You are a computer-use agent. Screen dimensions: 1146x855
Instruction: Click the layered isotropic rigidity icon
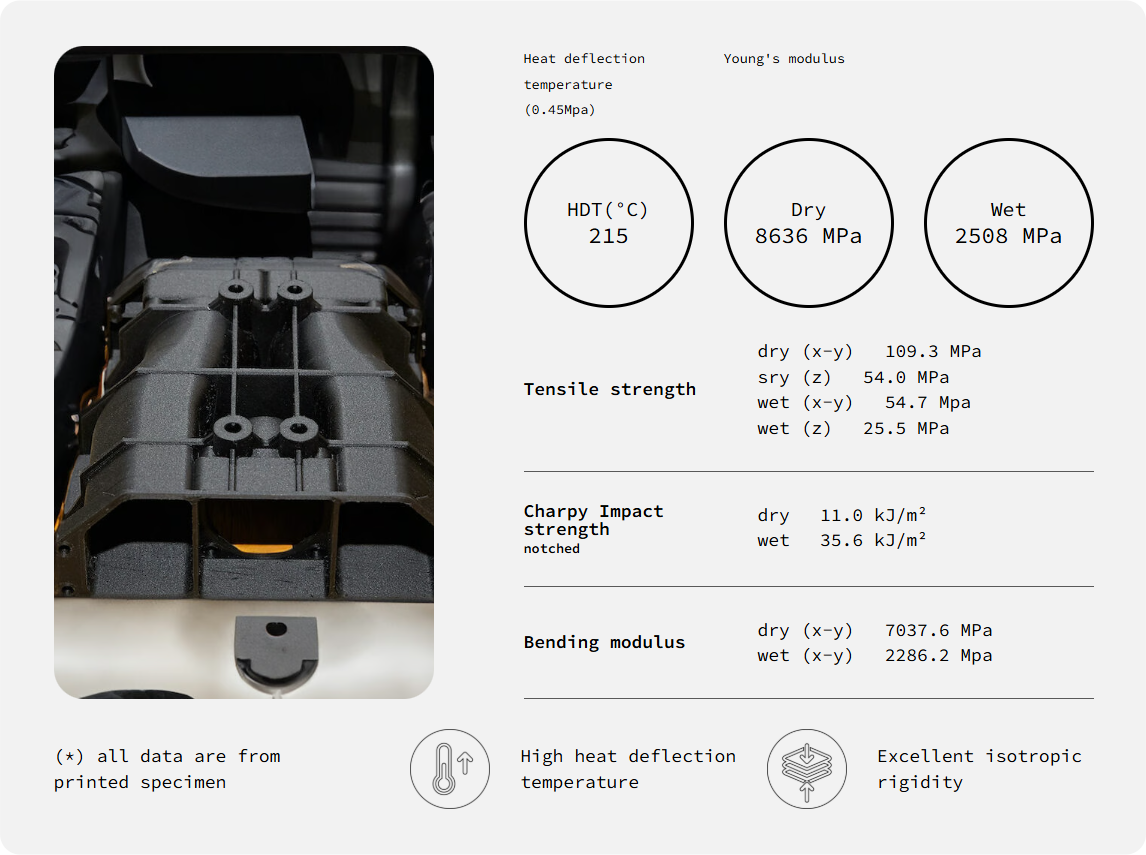[806, 769]
